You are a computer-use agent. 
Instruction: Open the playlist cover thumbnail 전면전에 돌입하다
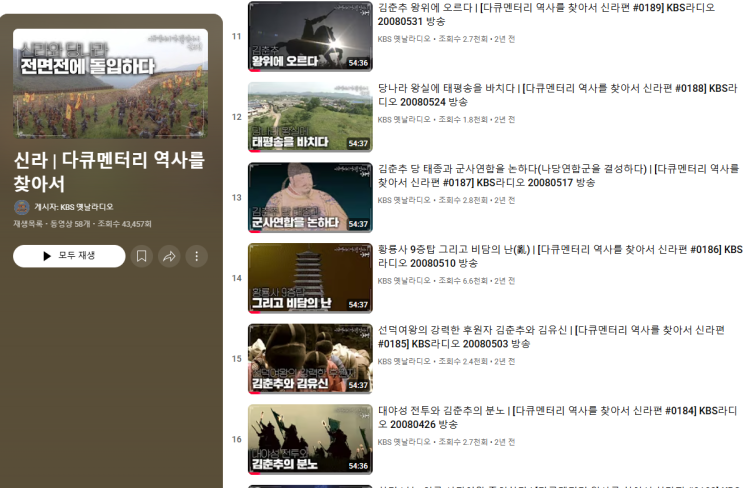[x=110, y=83]
